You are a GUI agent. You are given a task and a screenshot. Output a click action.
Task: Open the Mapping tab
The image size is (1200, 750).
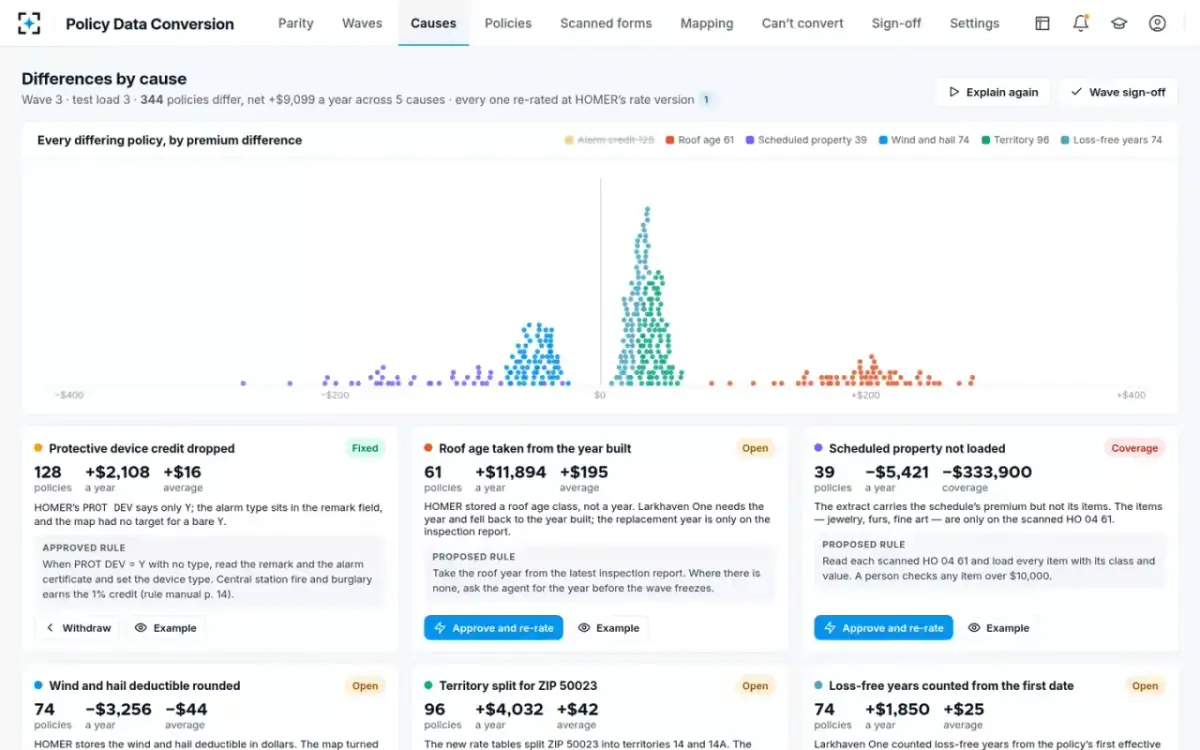coord(707,23)
